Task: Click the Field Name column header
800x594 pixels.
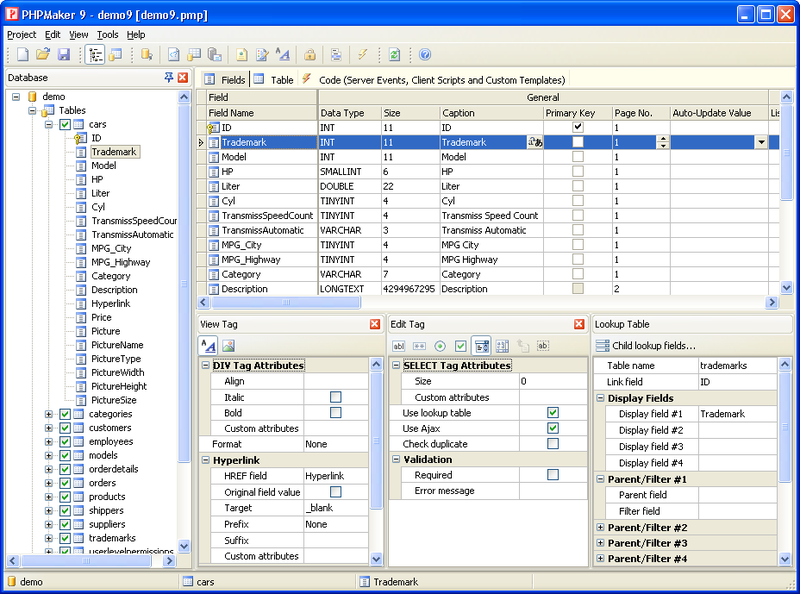Action: [262, 113]
